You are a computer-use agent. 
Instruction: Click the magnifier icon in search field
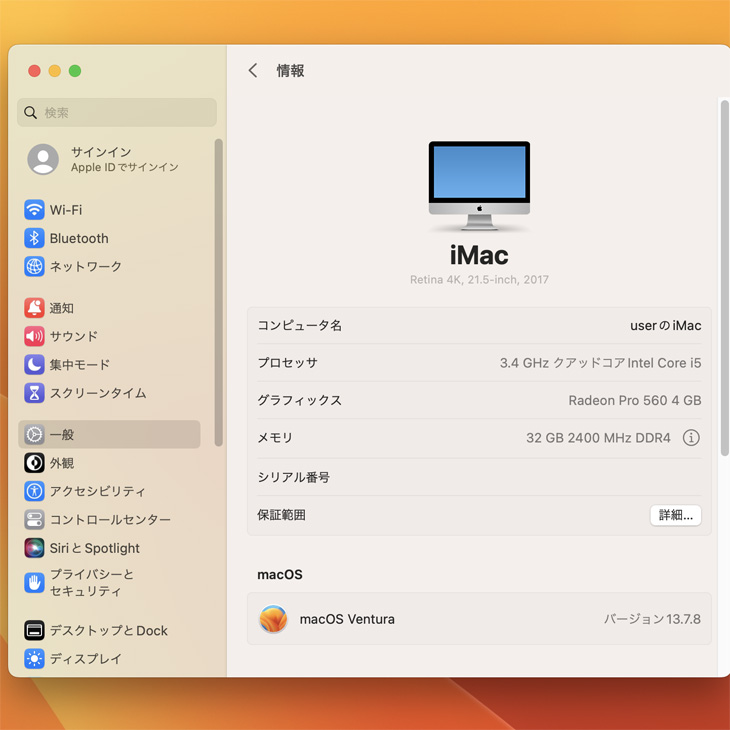[30, 113]
